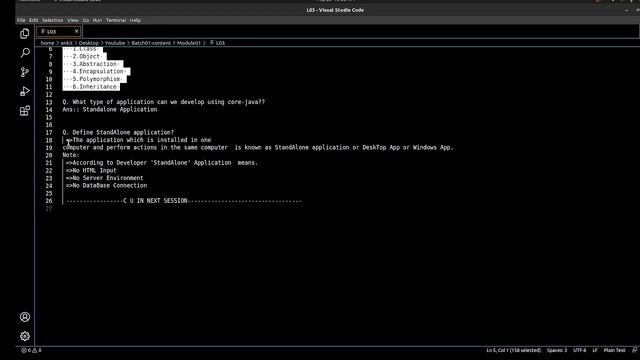The image size is (640, 360).
Task: Click the line '=>No Server Environment'
Action: click(104, 178)
